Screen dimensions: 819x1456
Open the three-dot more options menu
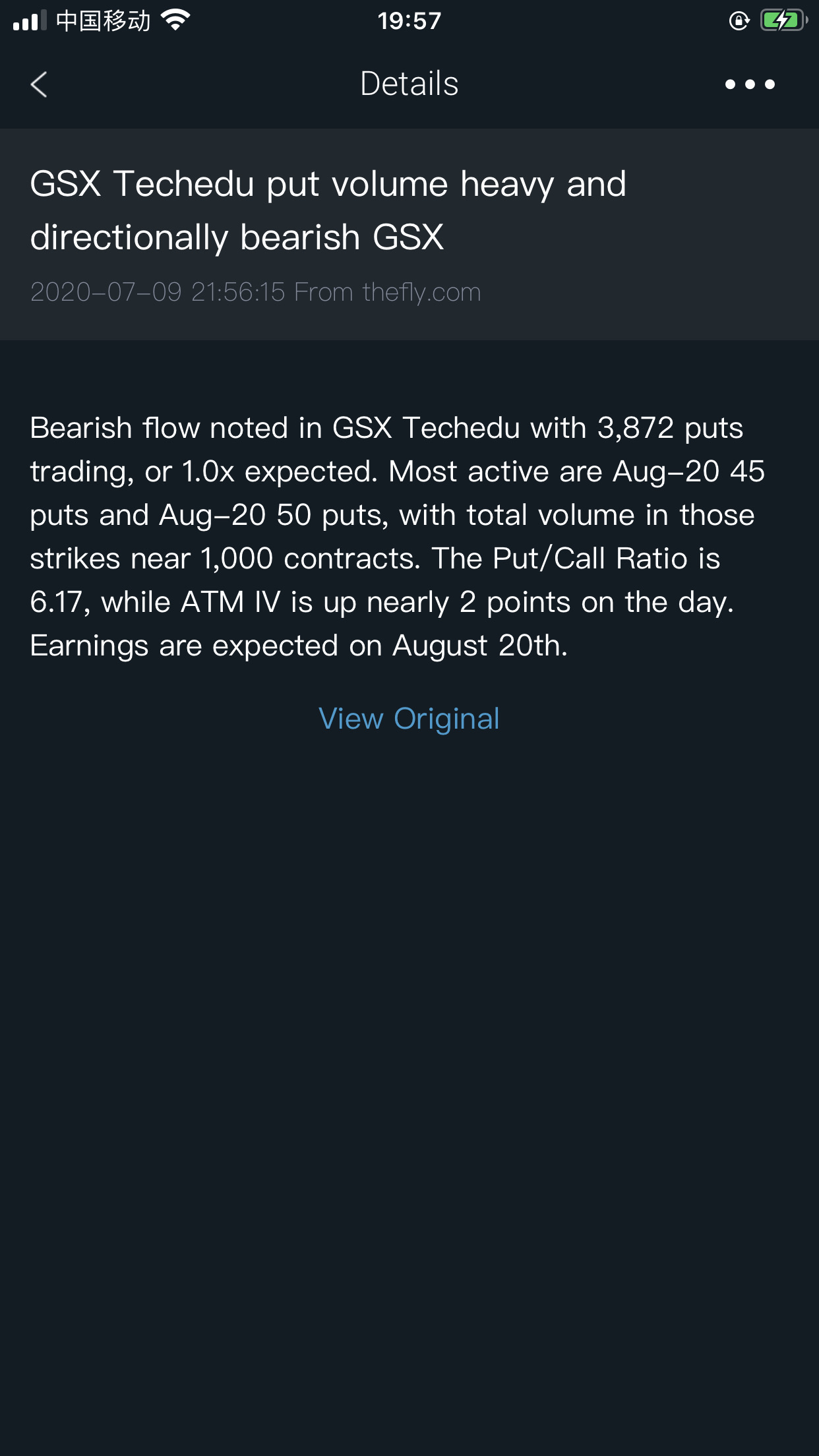[x=750, y=84]
